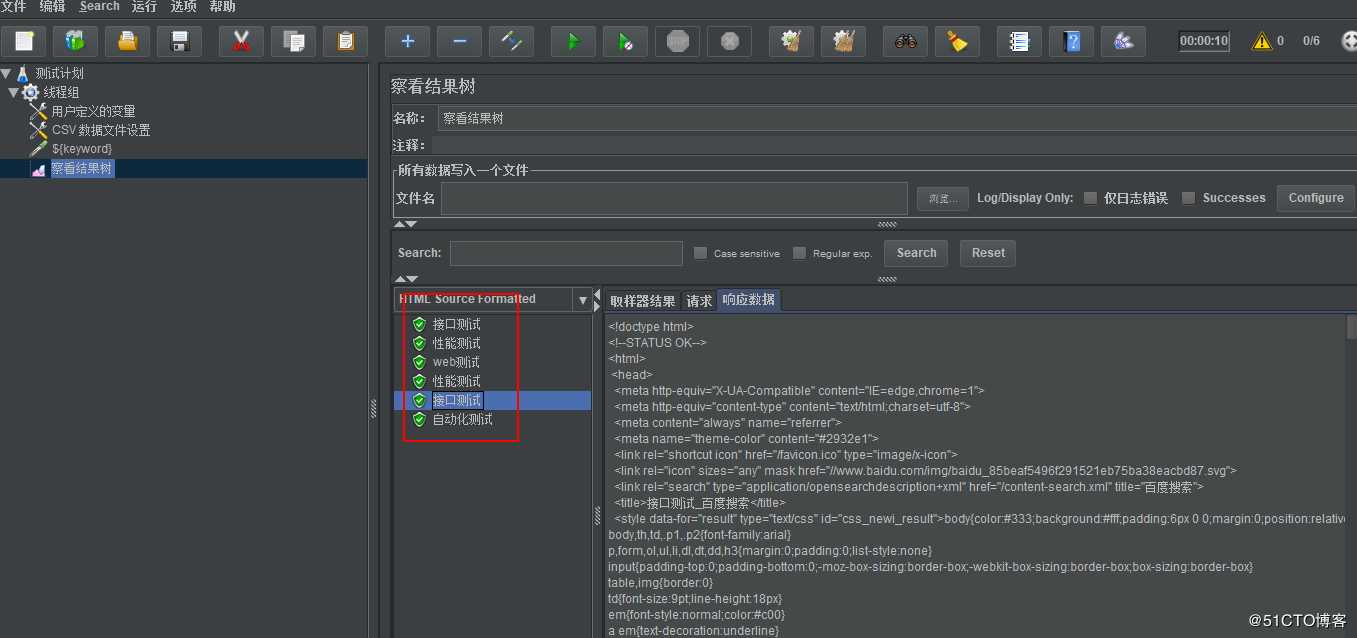Click the toolbar icon right of Help
This screenshot has width=1357, height=638.
pos(1124,41)
